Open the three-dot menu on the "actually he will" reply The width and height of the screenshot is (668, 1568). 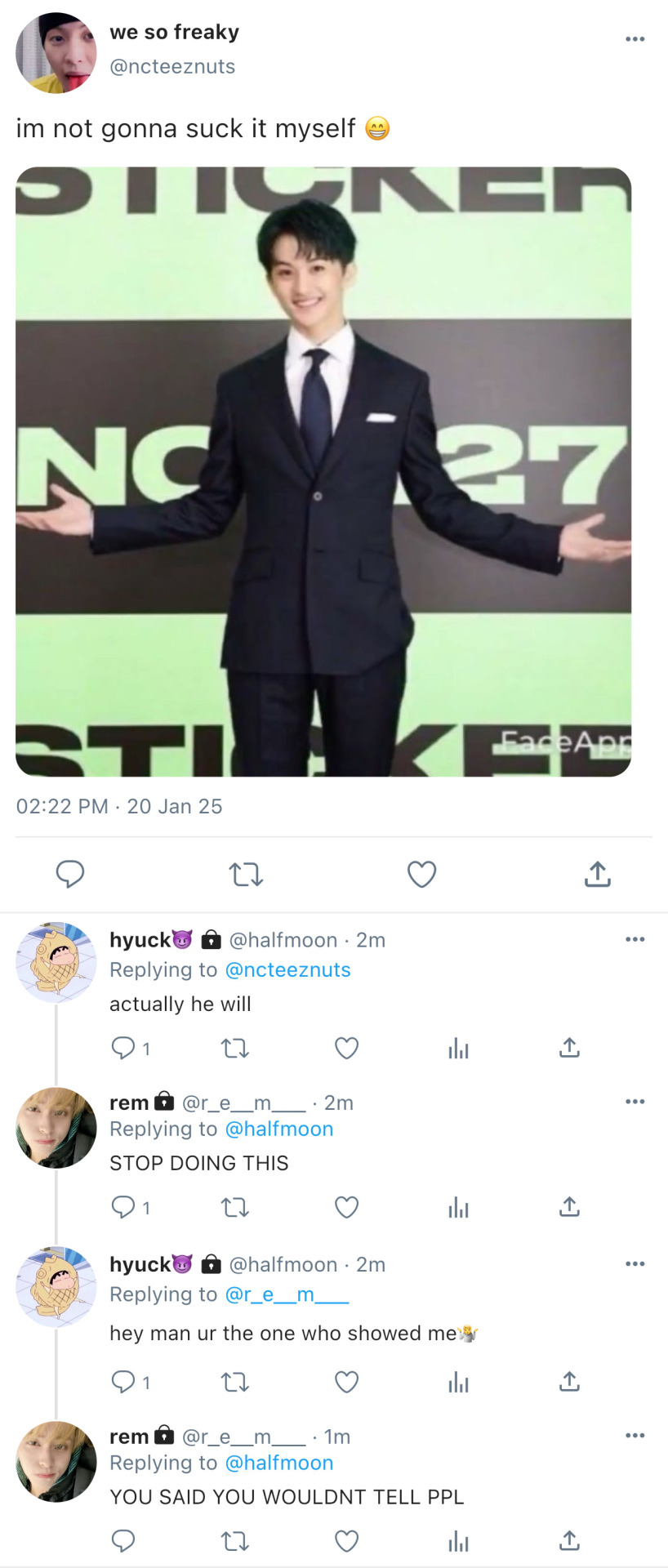coord(635,939)
